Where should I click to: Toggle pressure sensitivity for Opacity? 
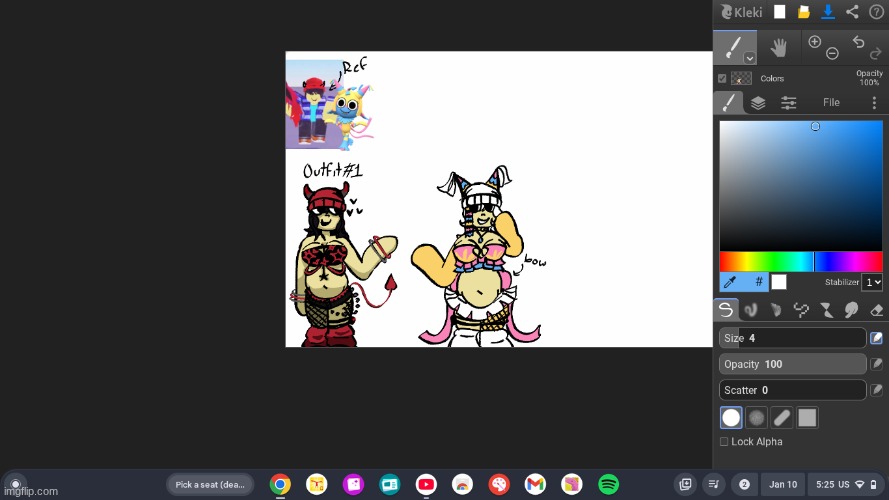pyautogui.click(x=877, y=364)
